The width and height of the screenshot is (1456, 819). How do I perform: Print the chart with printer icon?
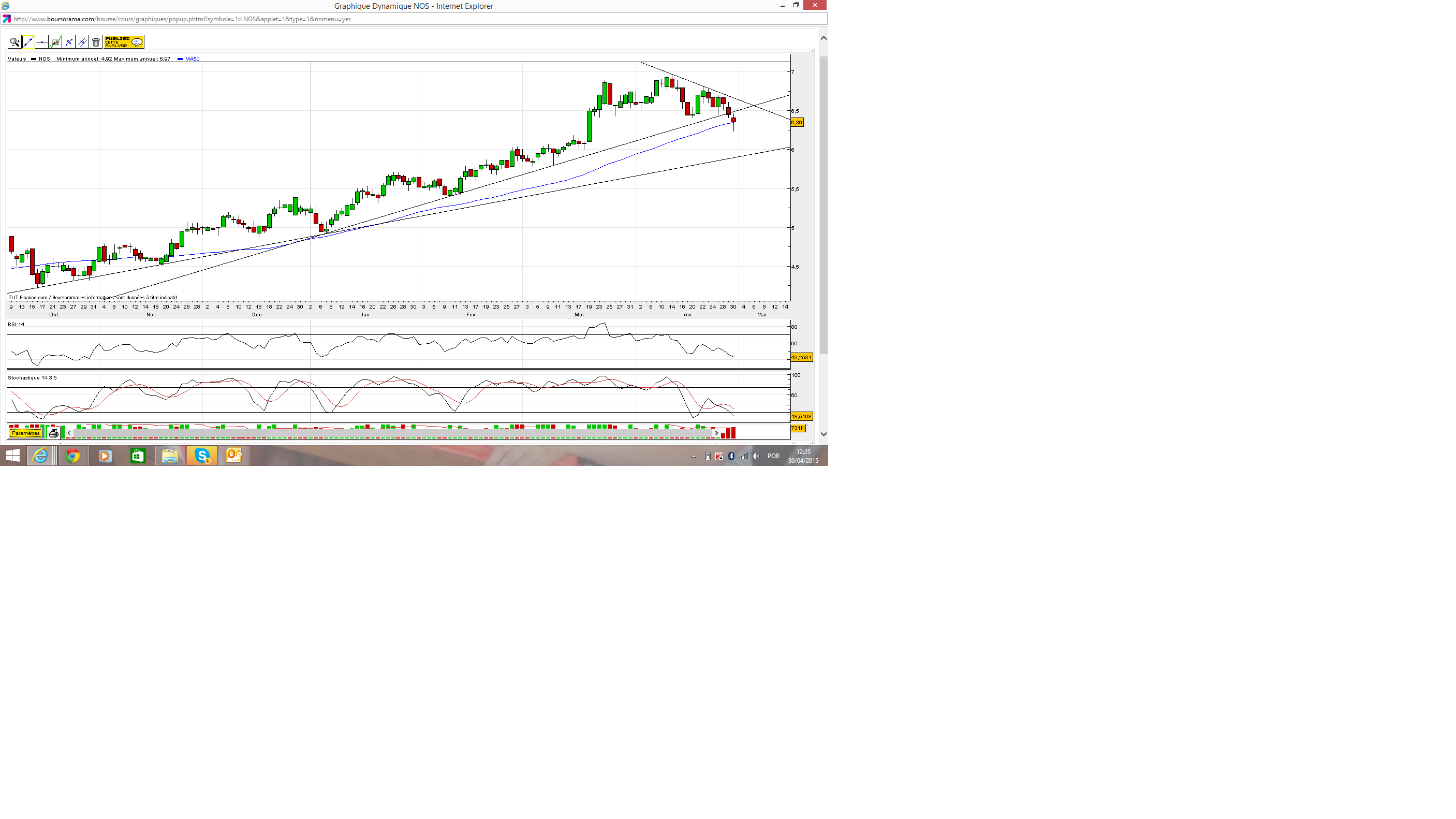[54, 433]
